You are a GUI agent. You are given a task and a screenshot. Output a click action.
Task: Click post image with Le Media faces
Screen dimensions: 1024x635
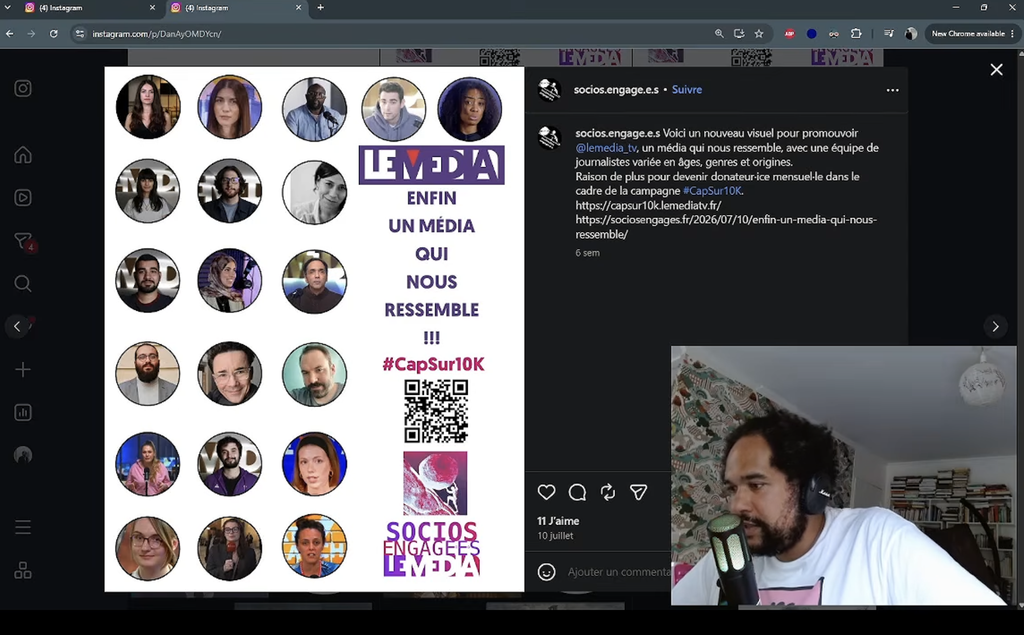coord(314,329)
